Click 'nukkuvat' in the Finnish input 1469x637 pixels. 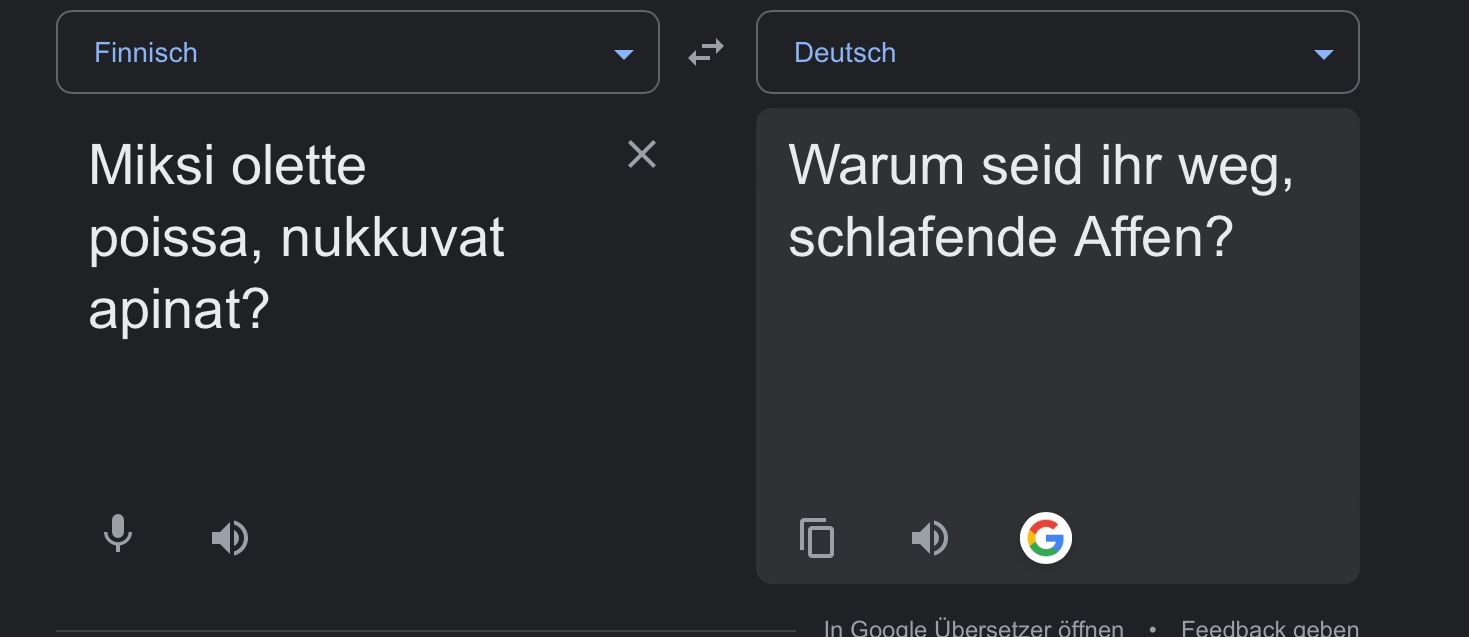pos(393,238)
